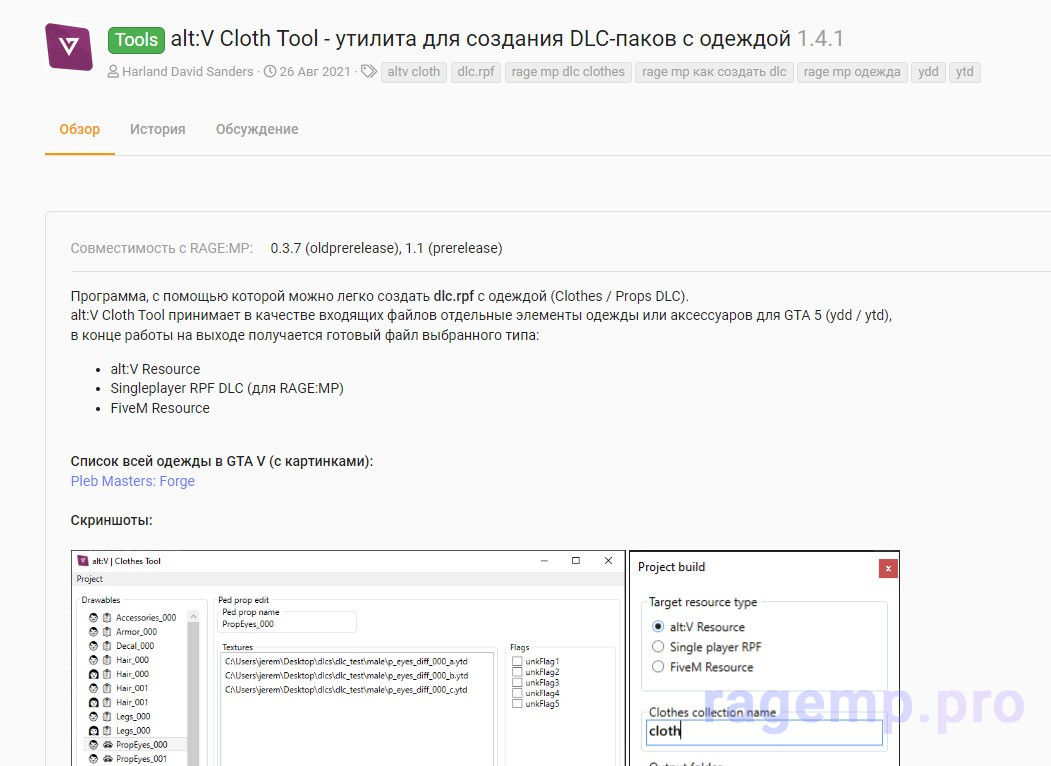The image size is (1051, 766).
Task: Click the dlc.rpf tag
Action: point(476,72)
